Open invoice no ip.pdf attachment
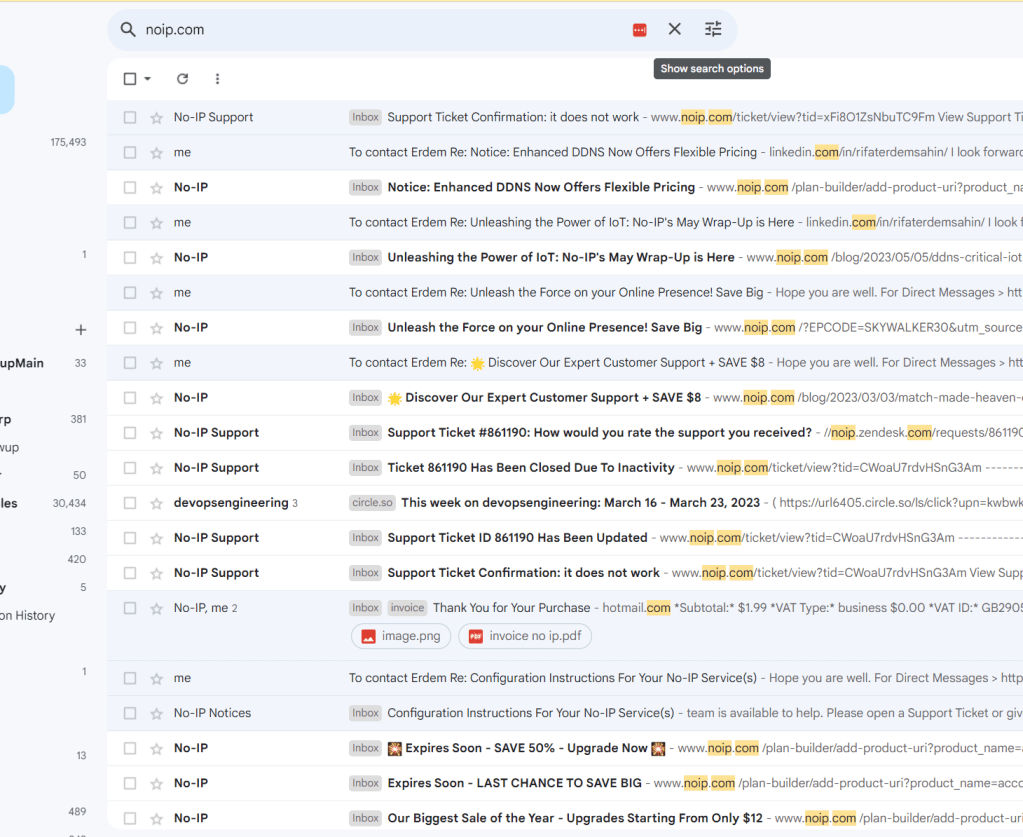The width and height of the screenshot is (1023, 837). tap(525, 636)
